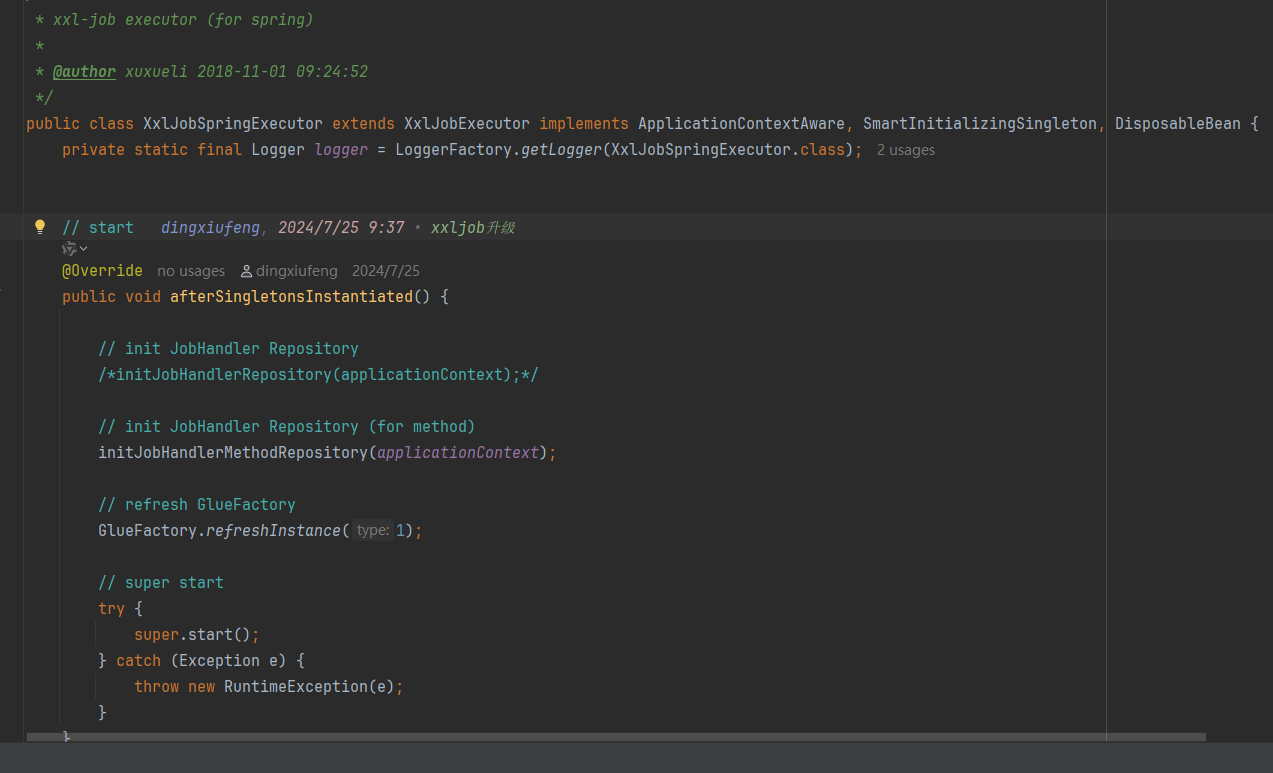Click the @Override annotation

click(x=102, y=271)
